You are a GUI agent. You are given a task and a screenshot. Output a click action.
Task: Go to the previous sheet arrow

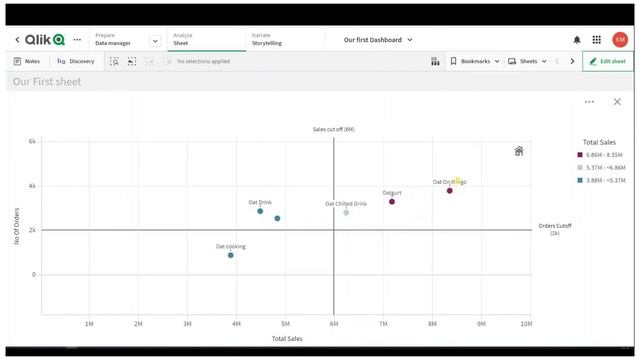[x=557, y=61]
